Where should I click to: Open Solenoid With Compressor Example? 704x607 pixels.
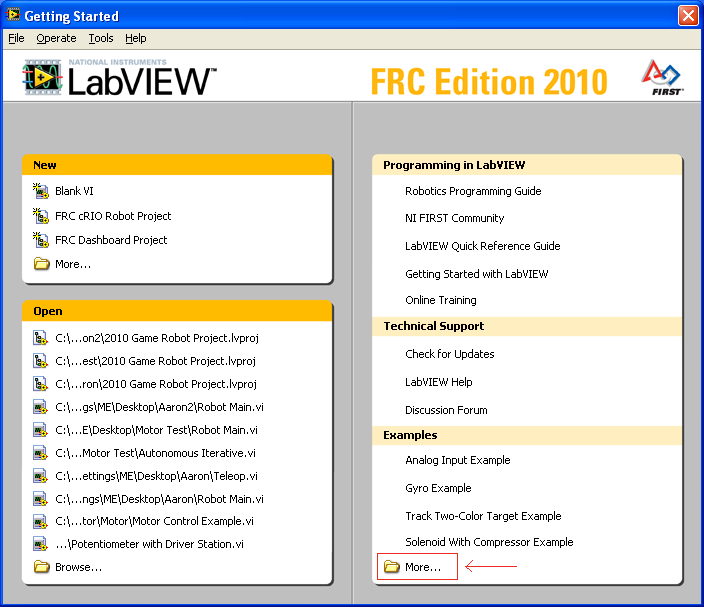pos(489,542)
